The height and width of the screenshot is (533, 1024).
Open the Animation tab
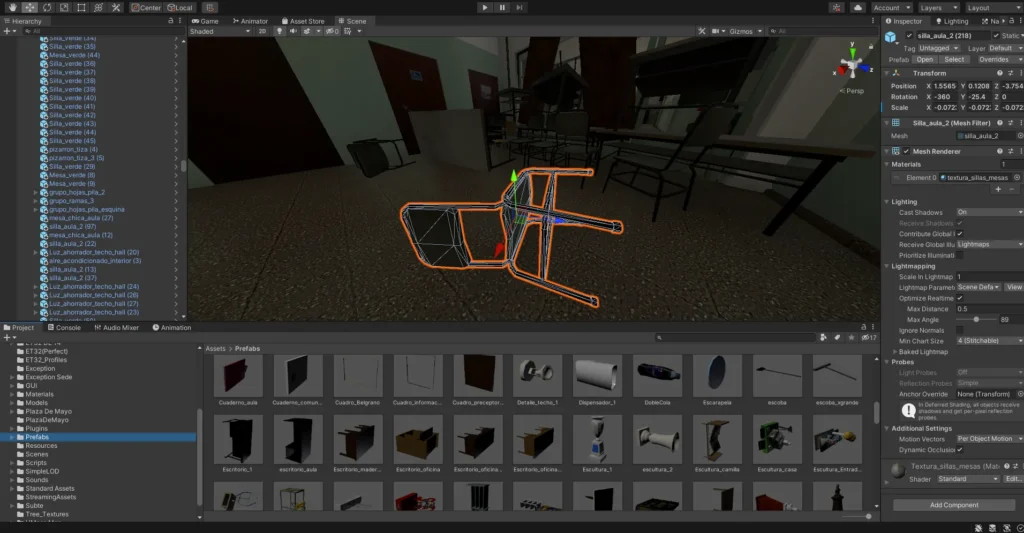[172, 327]
